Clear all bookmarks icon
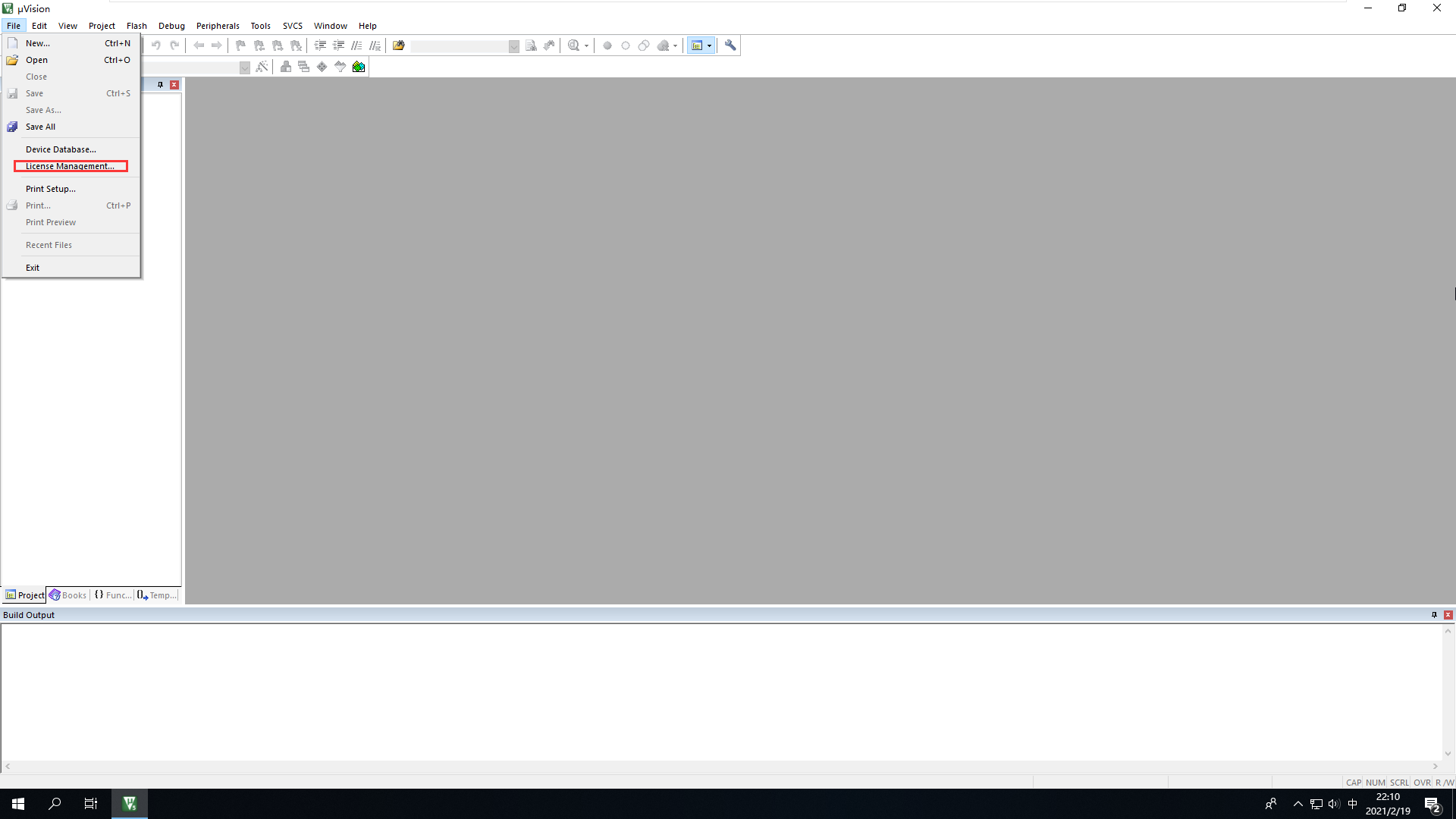 (296, 45)
